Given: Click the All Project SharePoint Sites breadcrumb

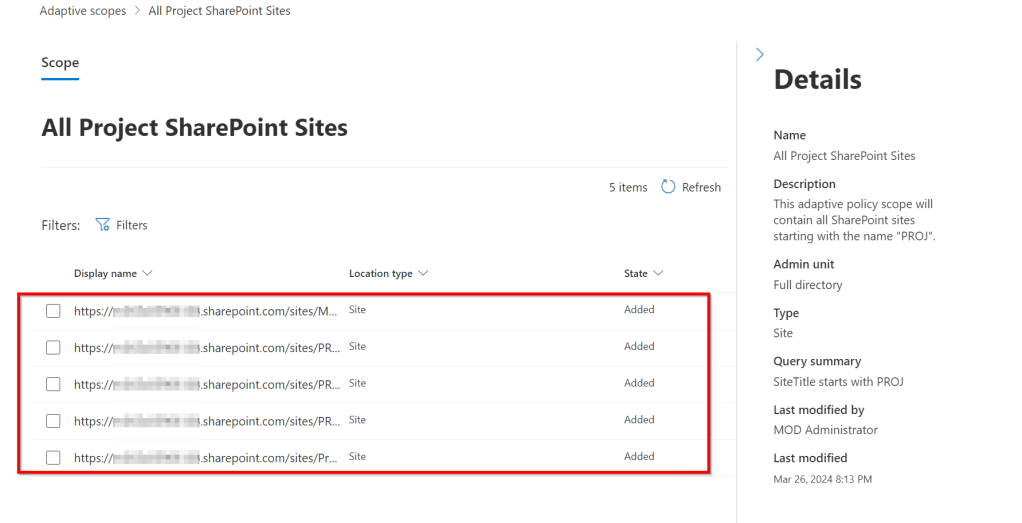Looking at the screenshot, I should (219, 11).
